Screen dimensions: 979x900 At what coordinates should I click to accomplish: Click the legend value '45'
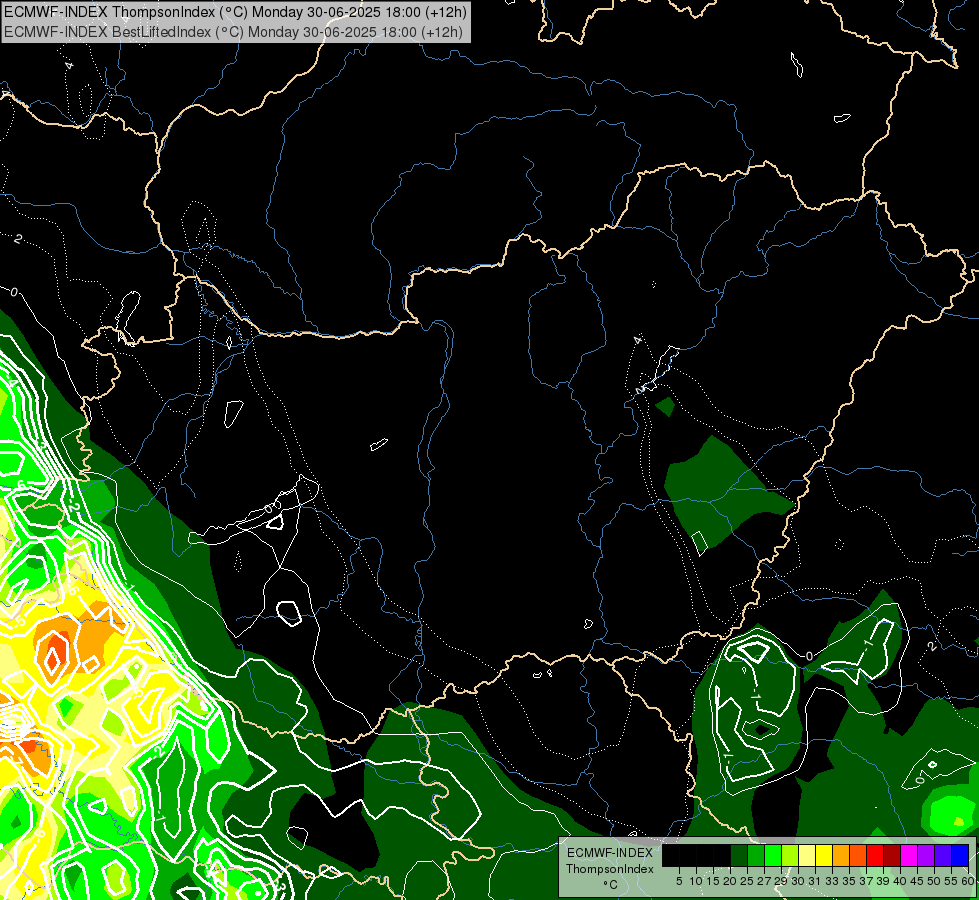(917, 881)
